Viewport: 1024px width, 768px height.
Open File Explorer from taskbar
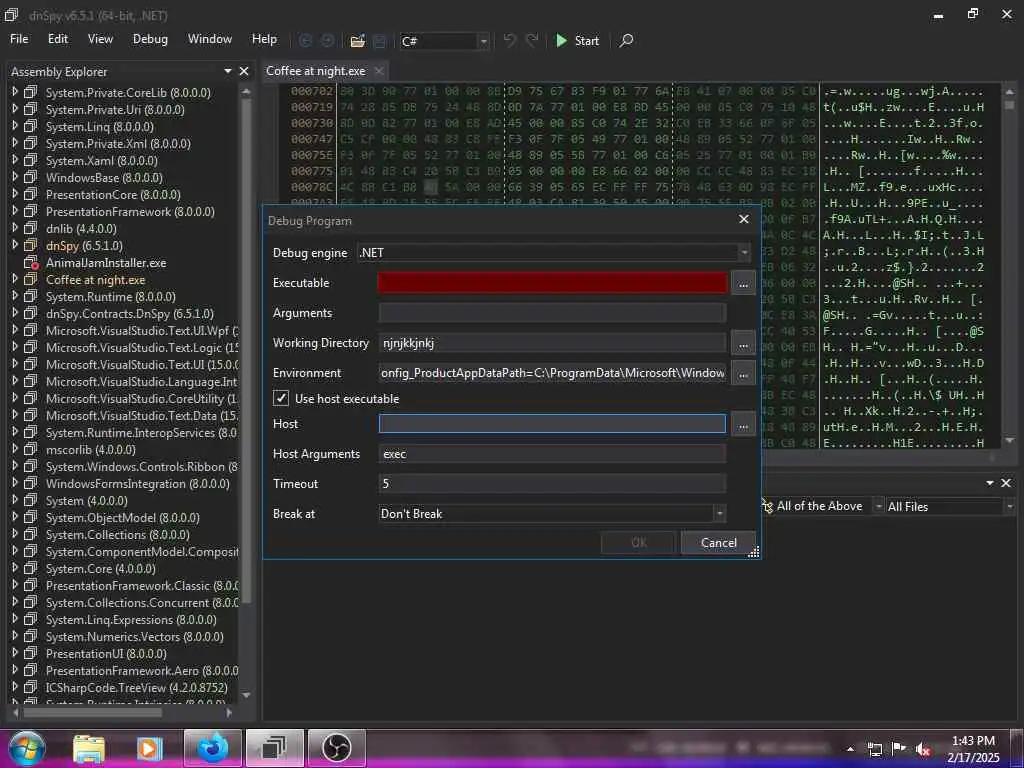89,748
